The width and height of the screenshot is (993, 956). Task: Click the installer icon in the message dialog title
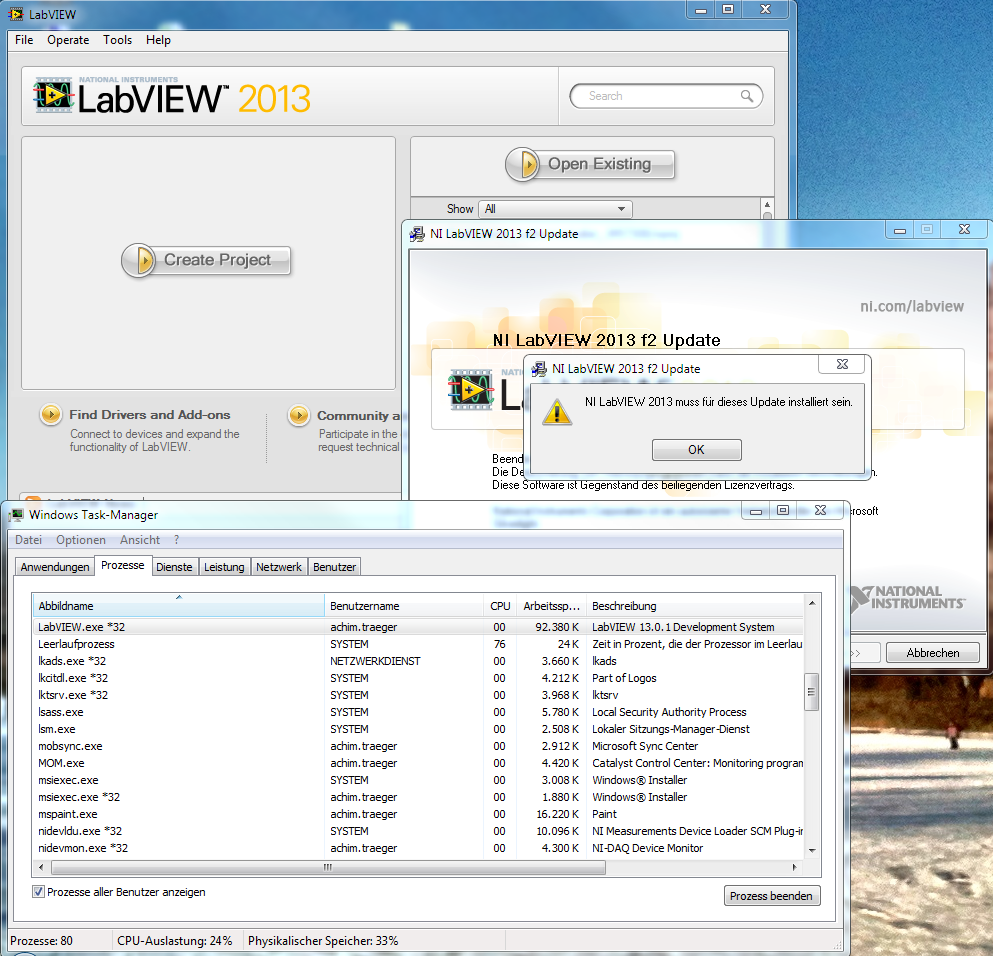click(538, 369)
